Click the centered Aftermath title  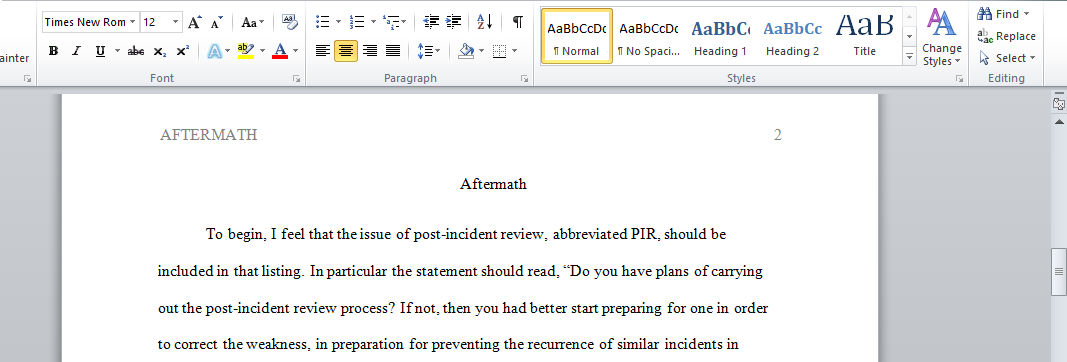pyautogui.click(x=493, y=184)
